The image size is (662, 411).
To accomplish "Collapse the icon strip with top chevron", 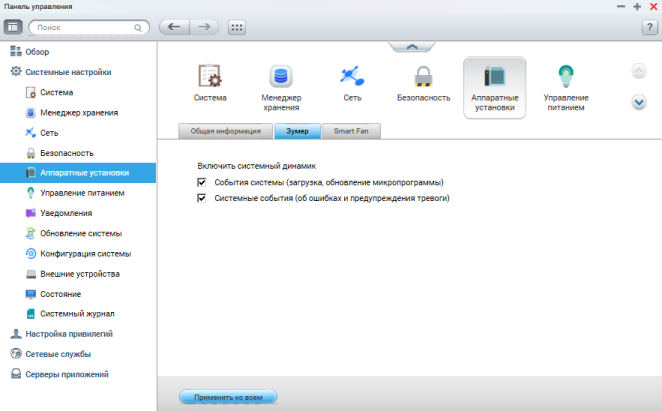I will pos(412,46).
